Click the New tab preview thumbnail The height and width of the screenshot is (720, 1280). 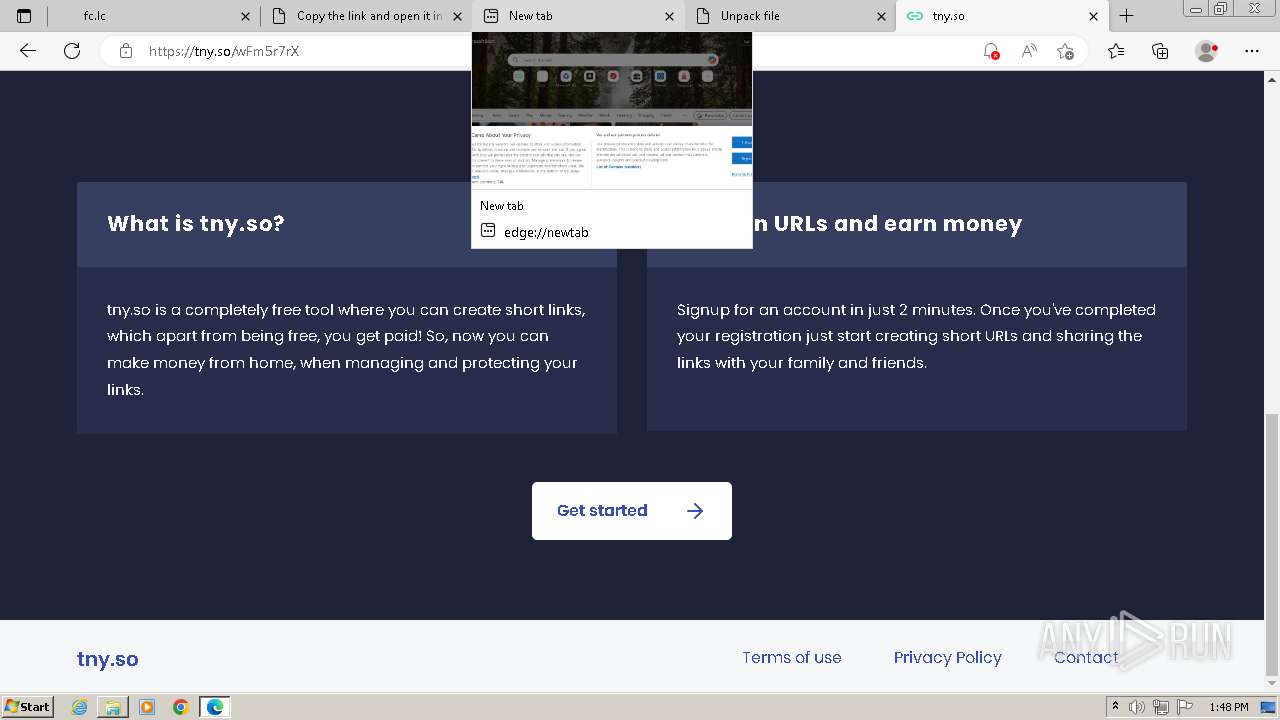(x=612, y=110)
